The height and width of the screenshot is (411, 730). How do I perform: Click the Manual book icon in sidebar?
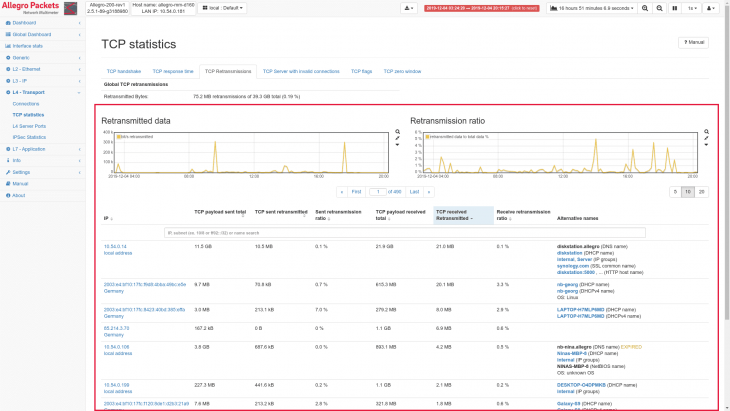coord(6,184)
